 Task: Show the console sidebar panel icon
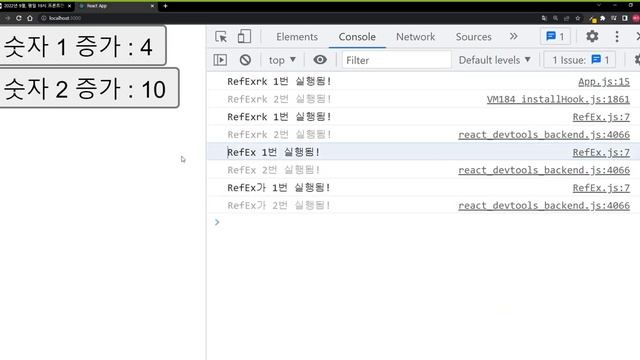tap(220, 60)
